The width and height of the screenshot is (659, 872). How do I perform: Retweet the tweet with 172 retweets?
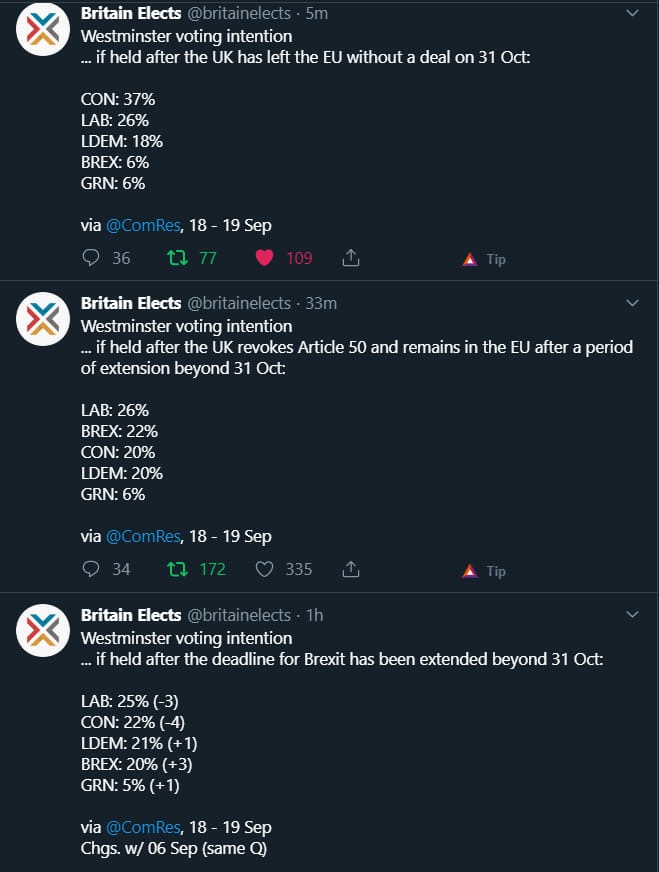pyautogui.click(x=177, y=570)
